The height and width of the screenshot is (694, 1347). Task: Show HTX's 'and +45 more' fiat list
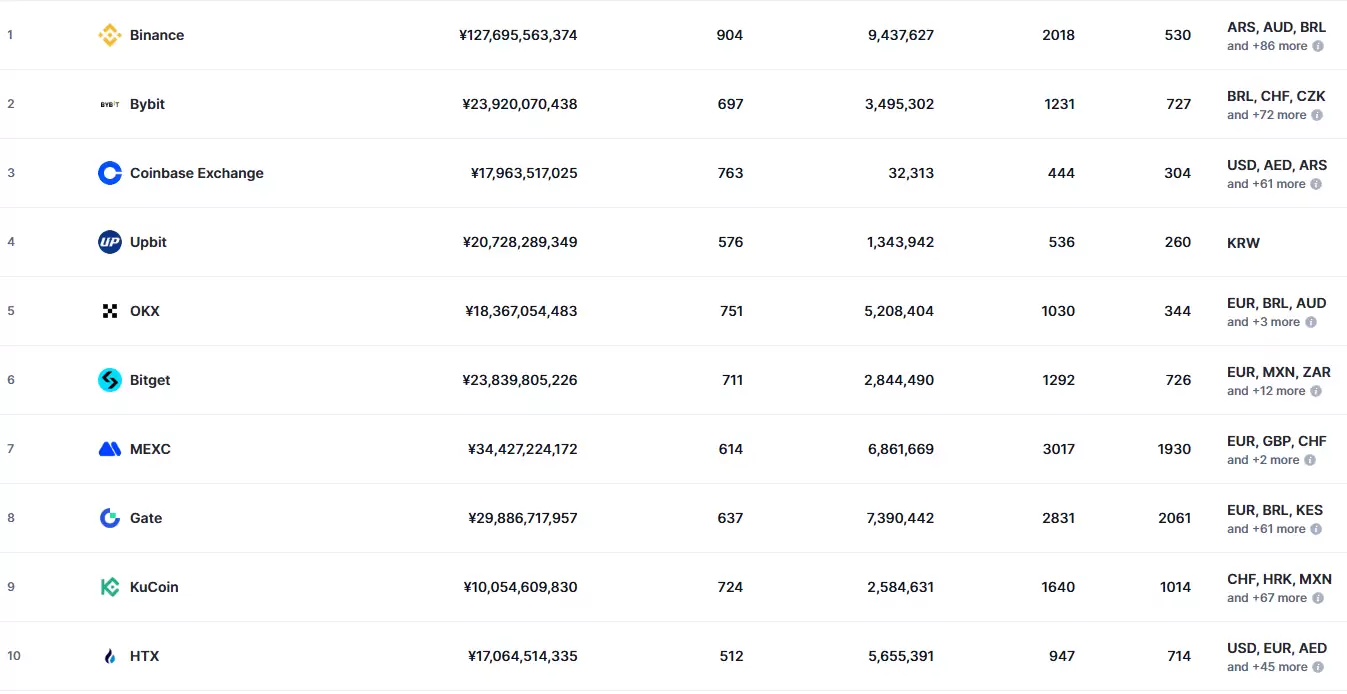(1266, 667)
